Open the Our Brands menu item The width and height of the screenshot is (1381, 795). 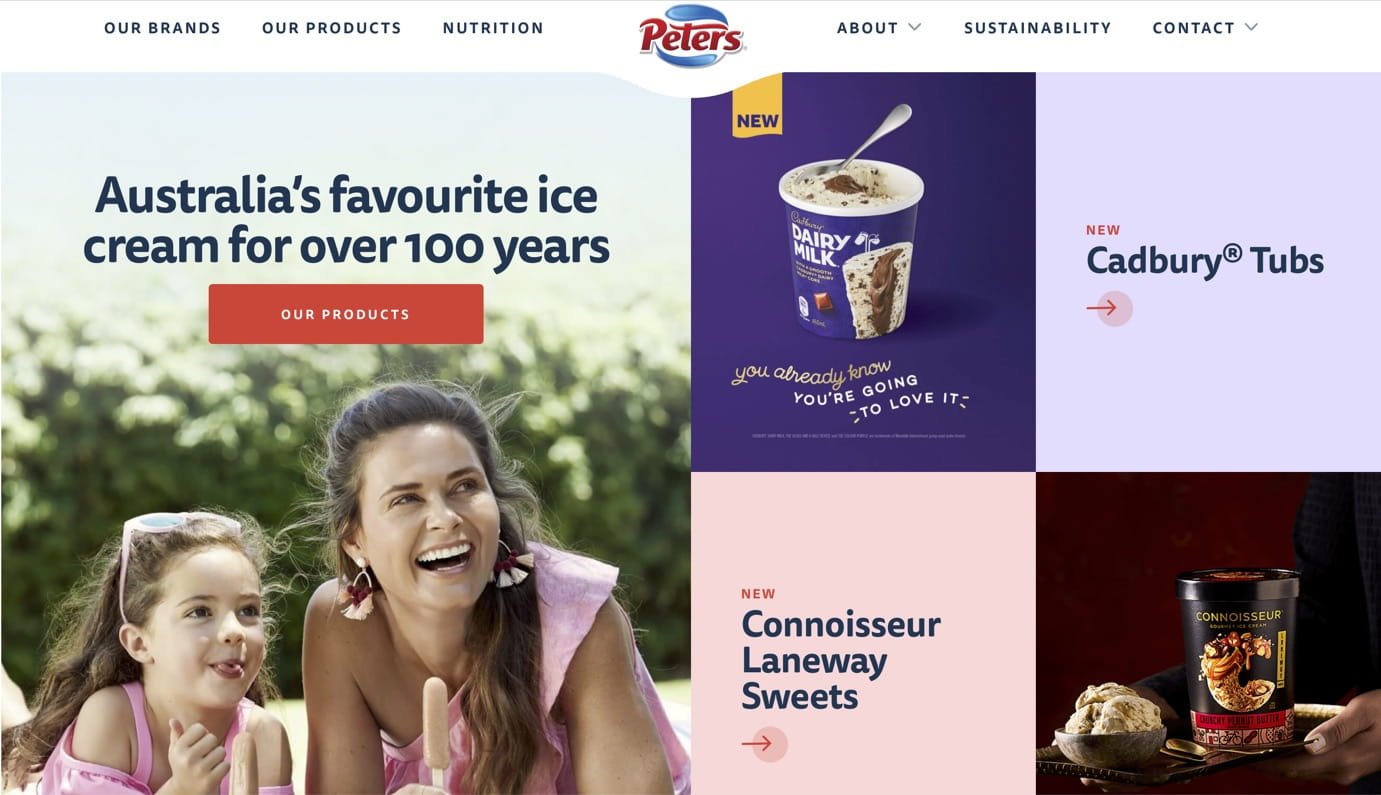162,28
